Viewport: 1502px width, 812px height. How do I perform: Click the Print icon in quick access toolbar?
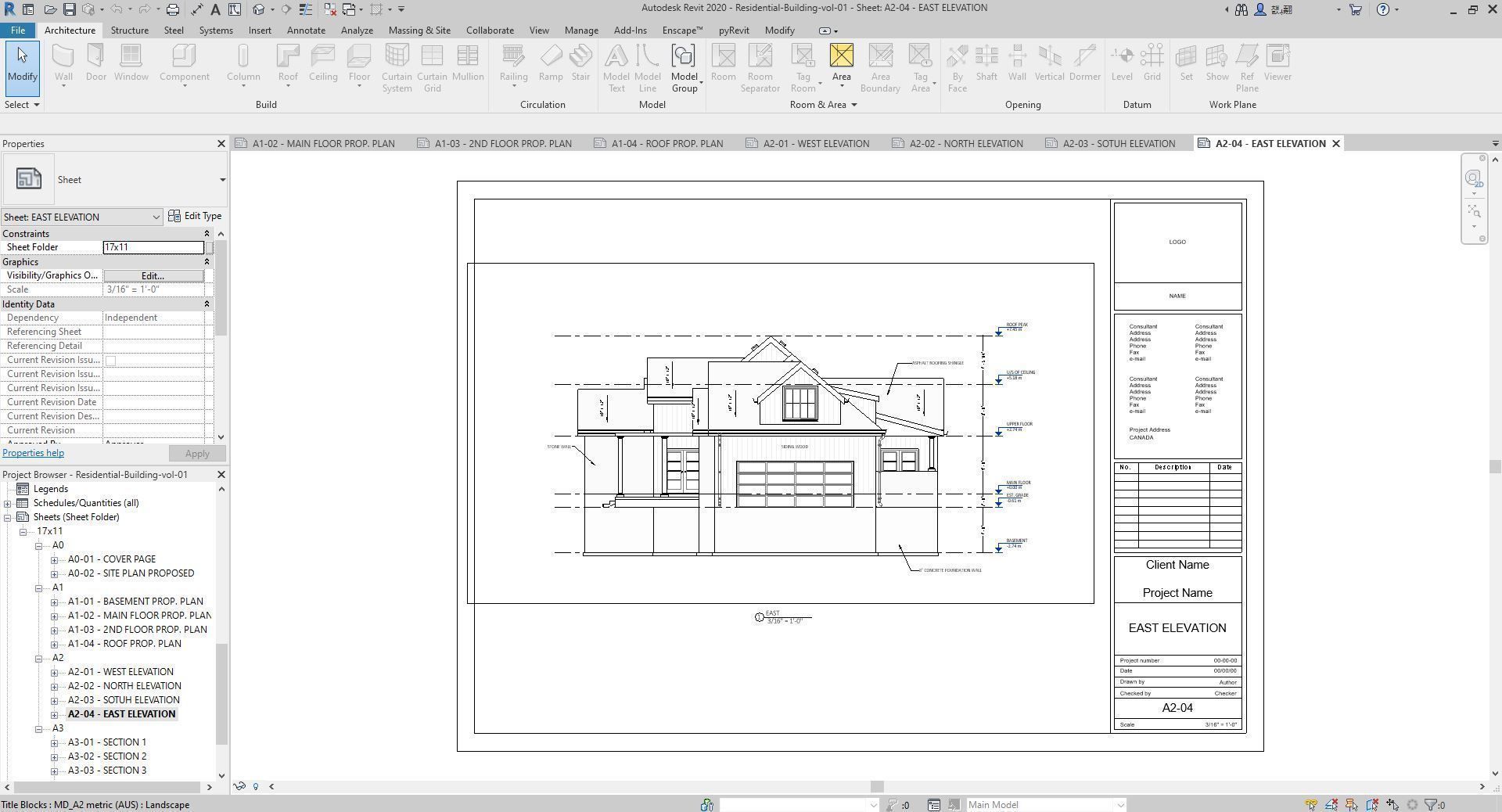(173, 9)
